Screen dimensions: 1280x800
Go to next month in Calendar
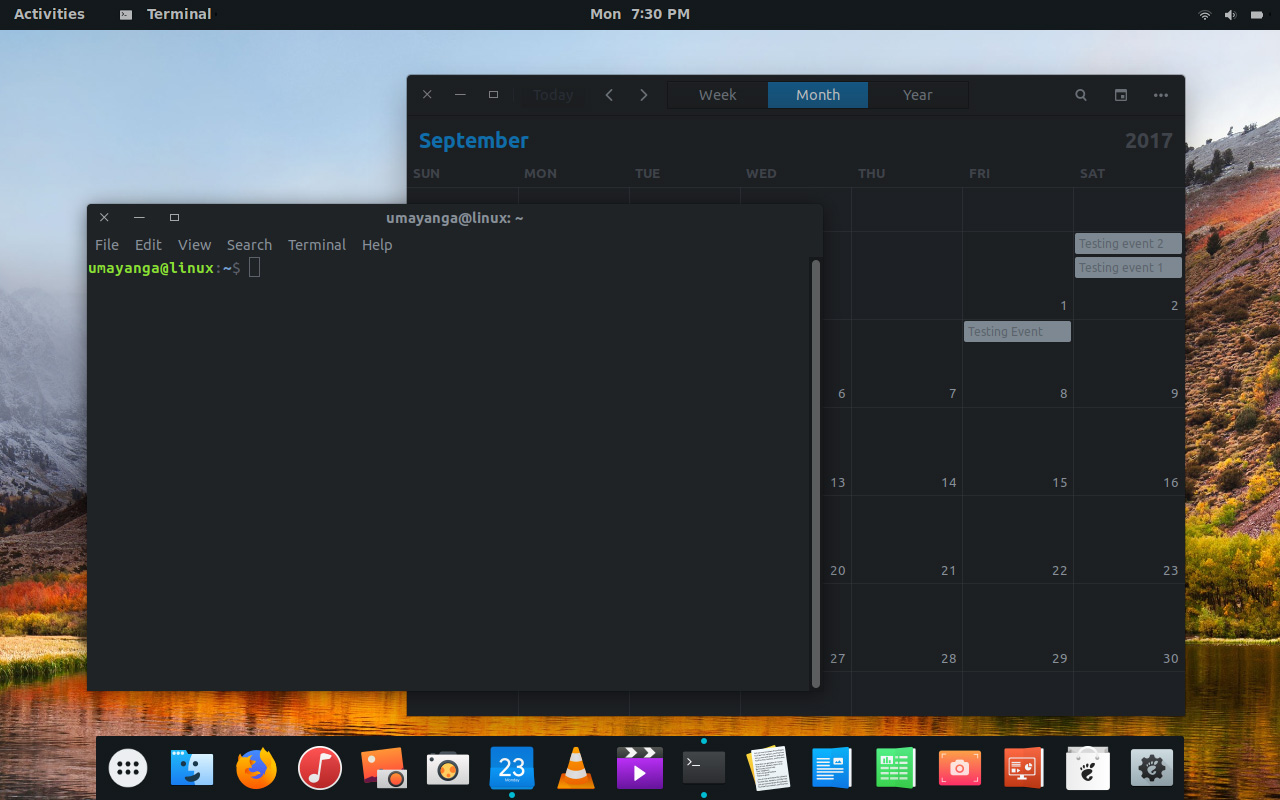[x=644, y=95]
